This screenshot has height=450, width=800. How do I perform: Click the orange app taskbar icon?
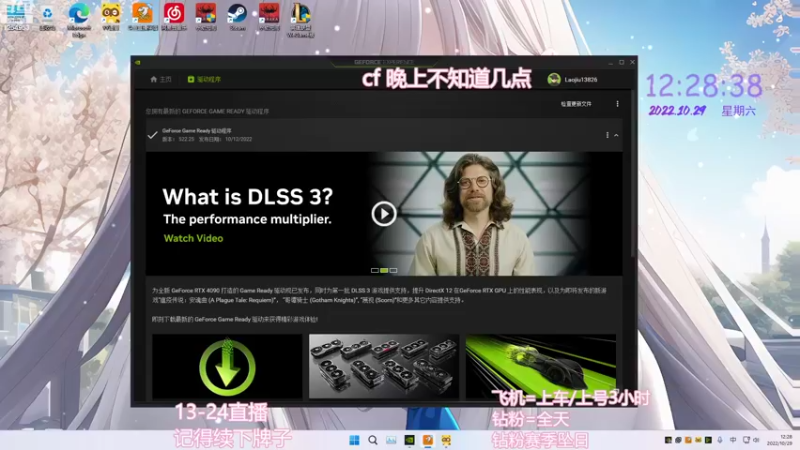click(x=428, y=440)
